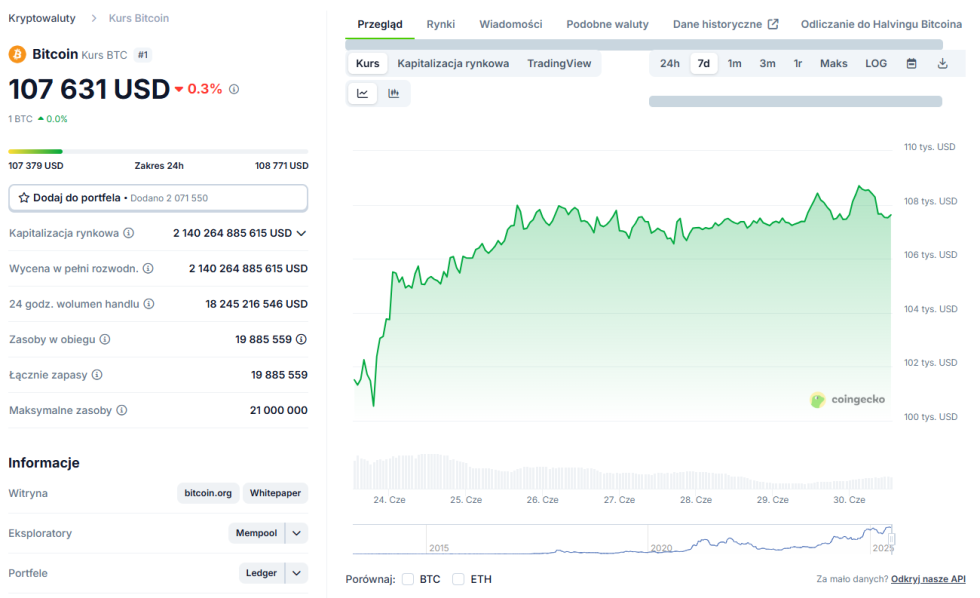Enable the BTC comparison checkbox

pos(408,579)
